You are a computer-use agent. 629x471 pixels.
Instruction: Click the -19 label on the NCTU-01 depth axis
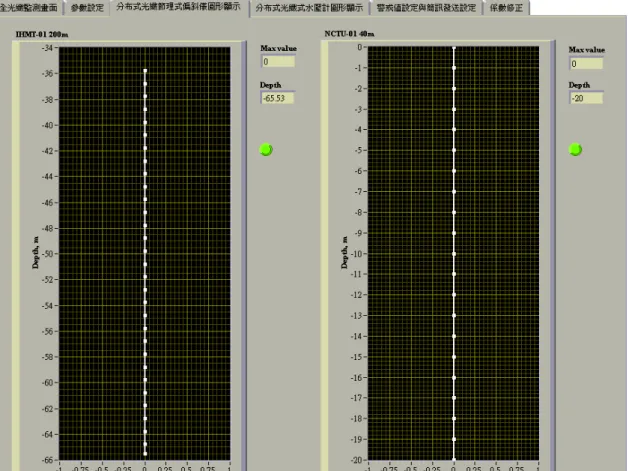click(x=358, y=439)
